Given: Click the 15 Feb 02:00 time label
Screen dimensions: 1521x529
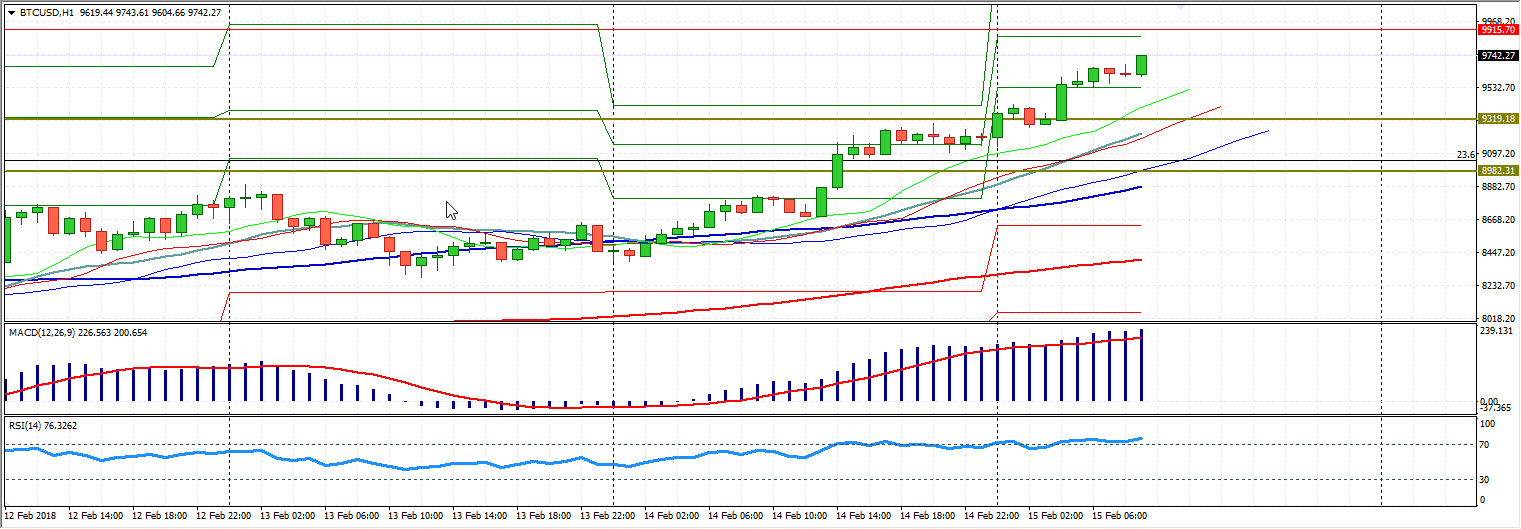Looking at the screenshot, I should tap(1054, 516).
